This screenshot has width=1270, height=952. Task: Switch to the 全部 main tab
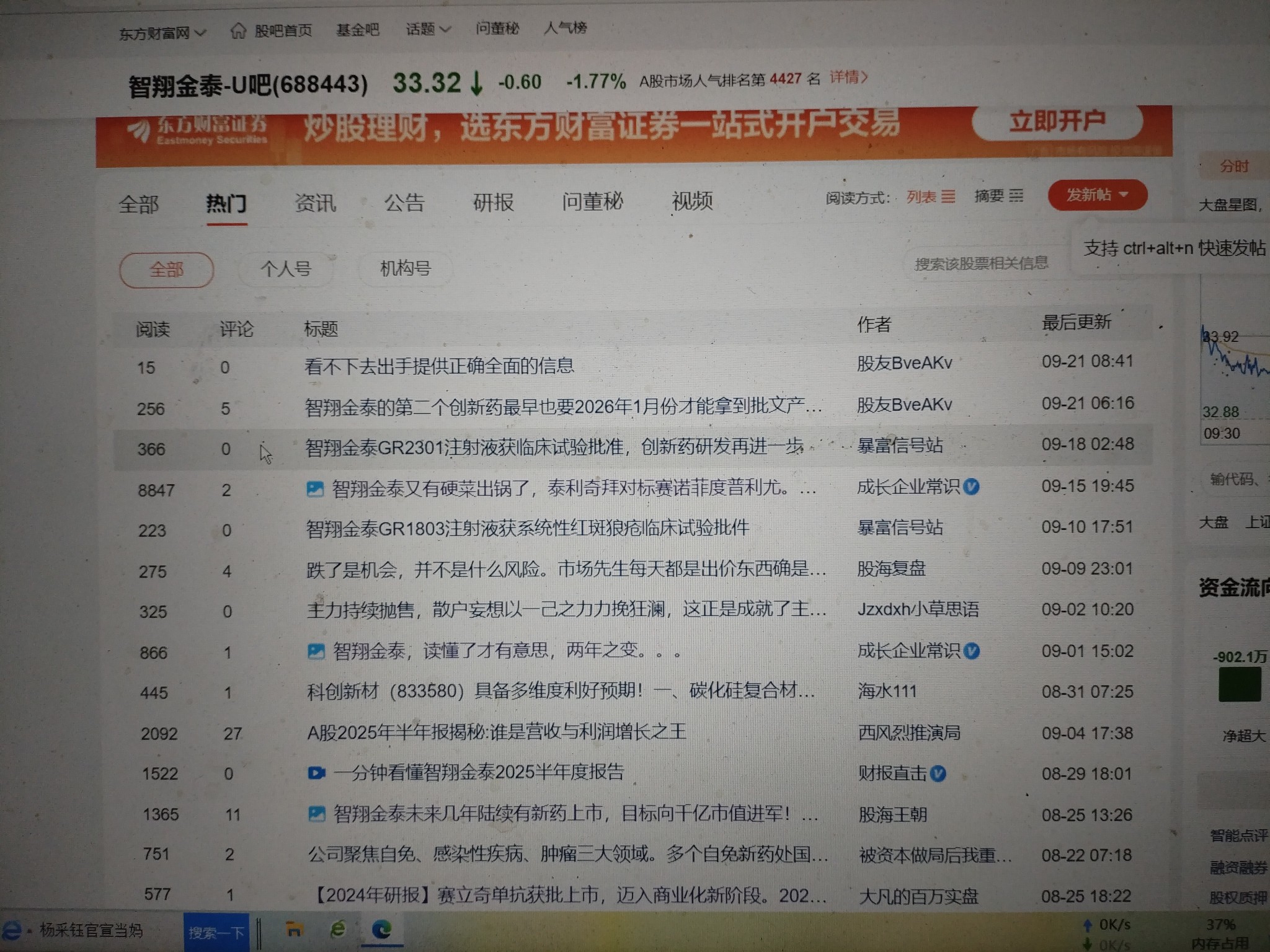(139, 204)
